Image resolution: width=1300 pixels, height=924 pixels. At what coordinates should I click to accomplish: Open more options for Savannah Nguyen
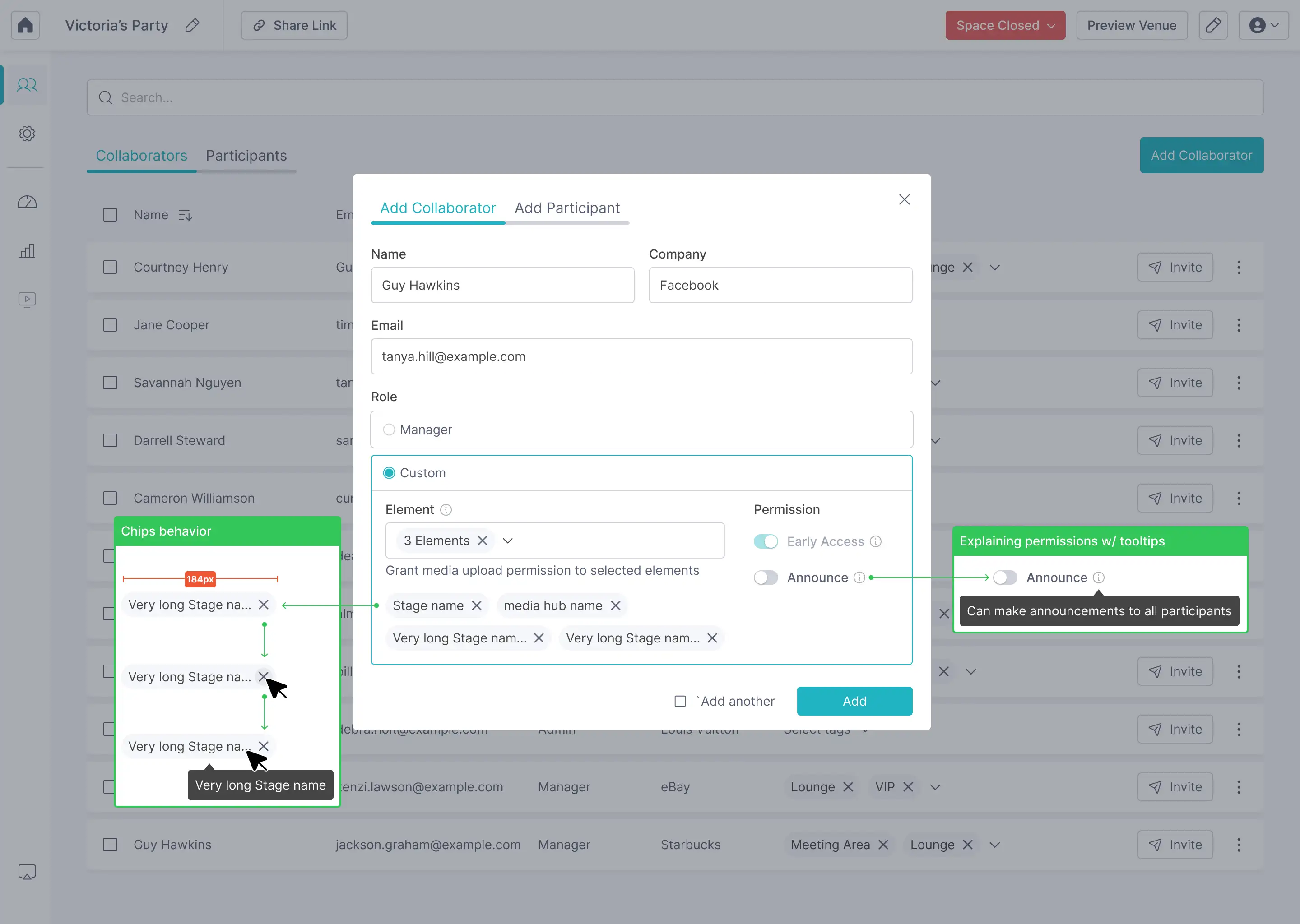tap(1239, 383)
